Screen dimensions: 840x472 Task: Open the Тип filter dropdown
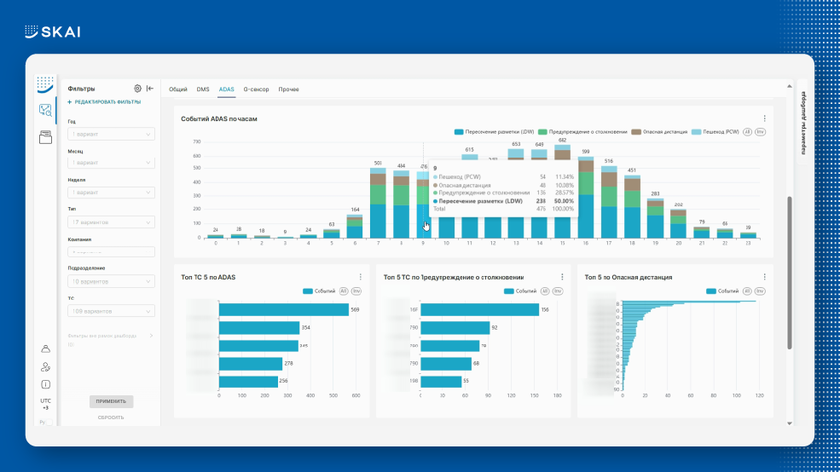click(111, 222)
